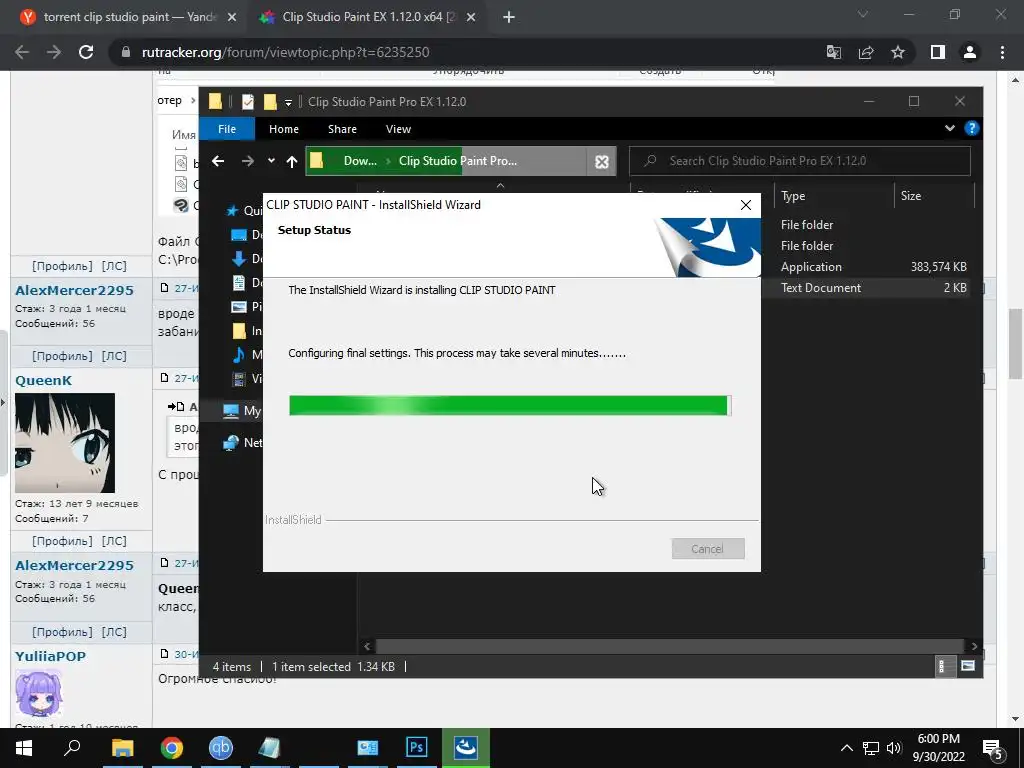Click the rutracker page vertical scrollbar
Screen dimensions: 1024x768
coord(1015,343)
